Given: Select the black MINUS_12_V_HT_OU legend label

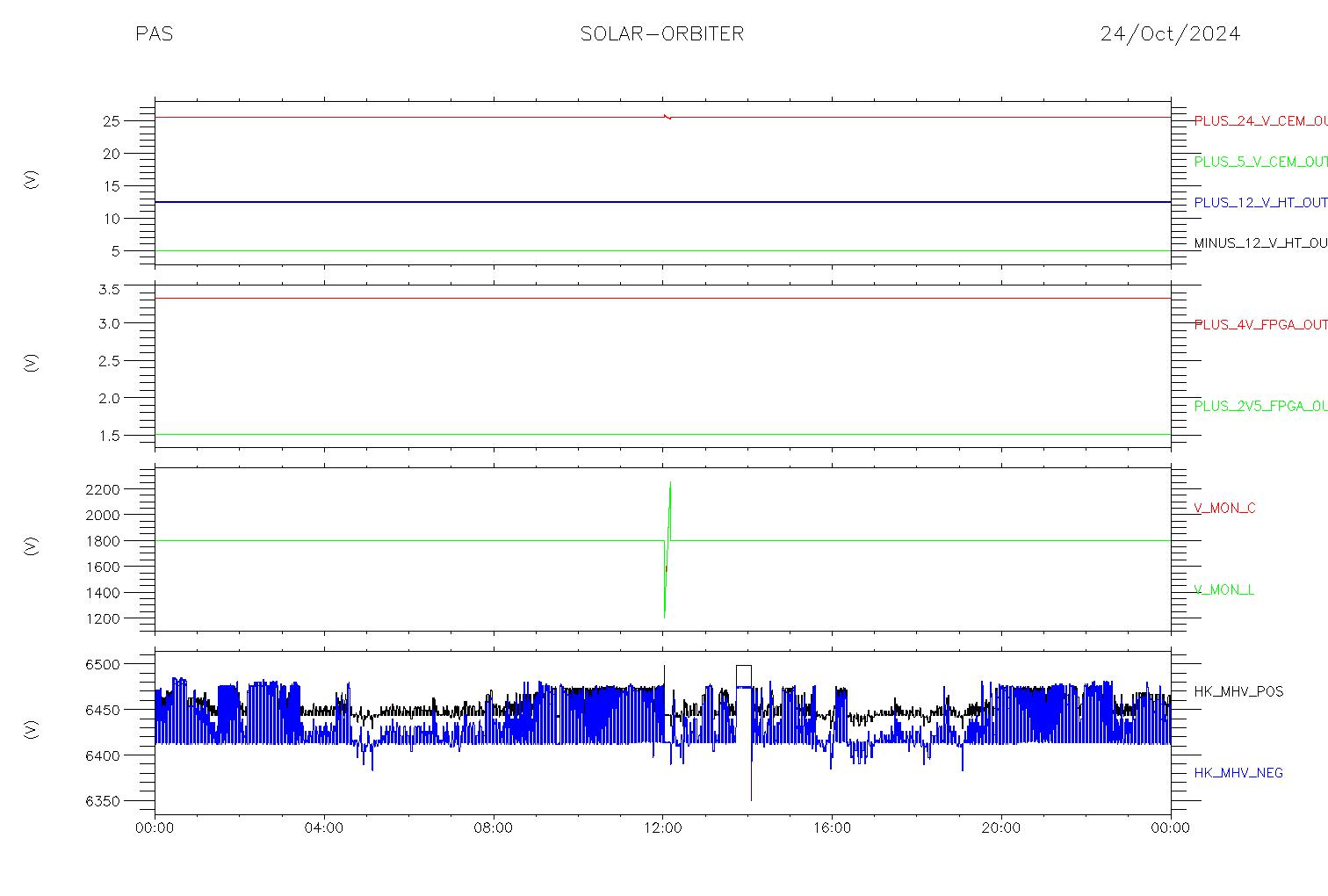Looking at the screenshot, I should point(1260,242).
